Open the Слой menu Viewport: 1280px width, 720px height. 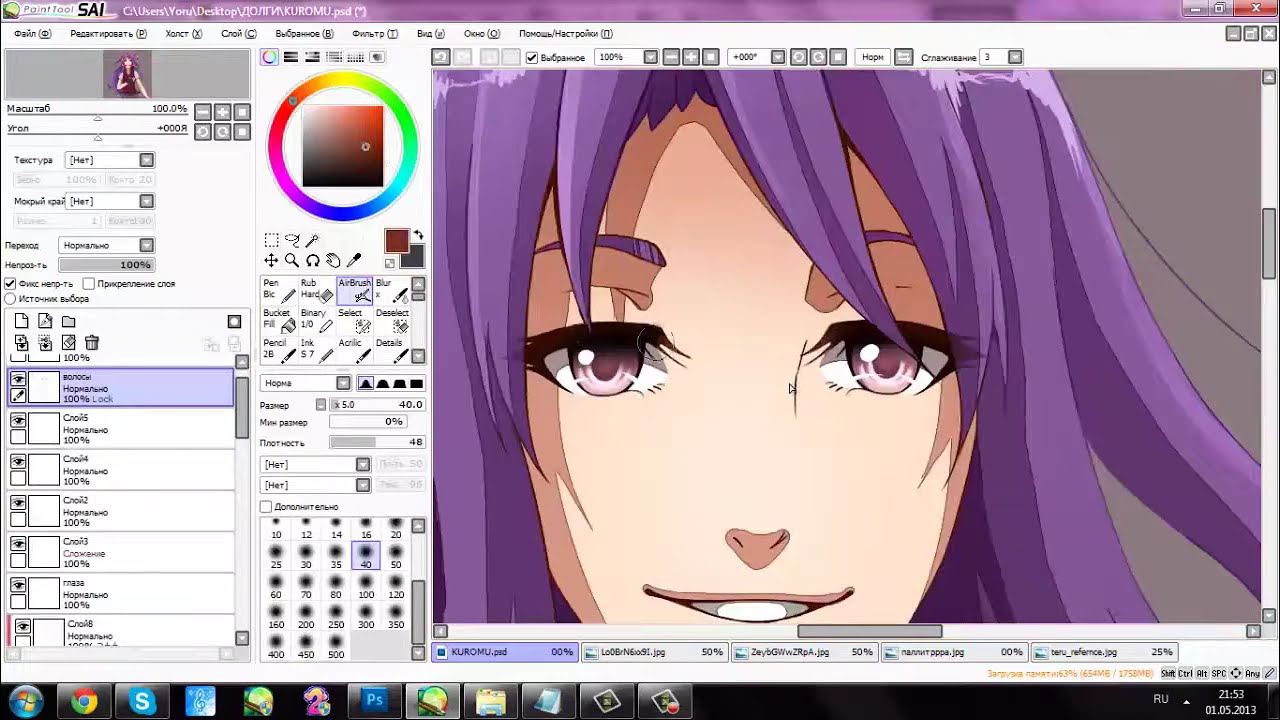point(238,33)
